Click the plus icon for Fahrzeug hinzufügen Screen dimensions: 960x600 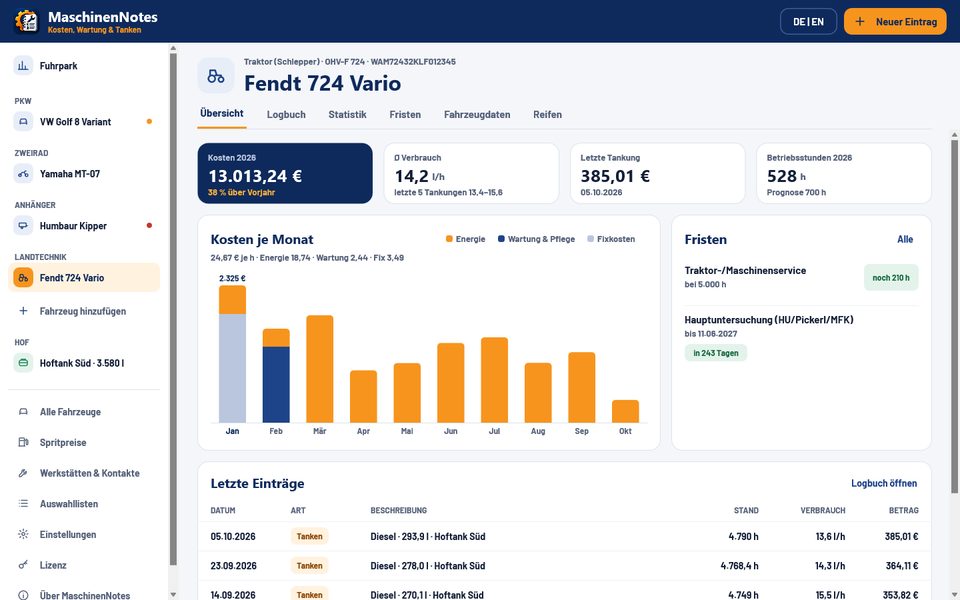23,310
